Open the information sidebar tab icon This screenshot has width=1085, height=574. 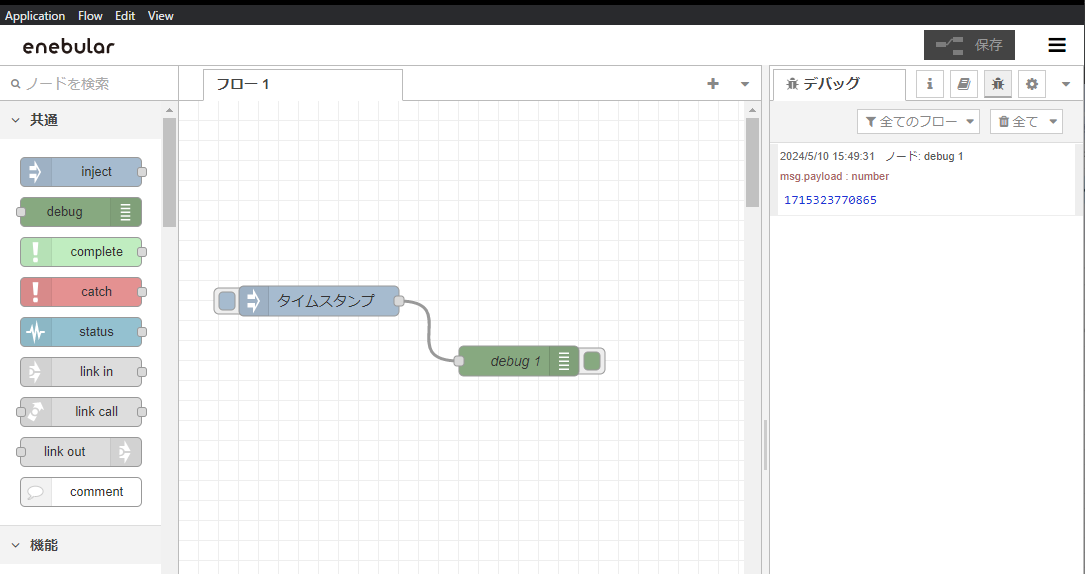(x=930, y=84)
